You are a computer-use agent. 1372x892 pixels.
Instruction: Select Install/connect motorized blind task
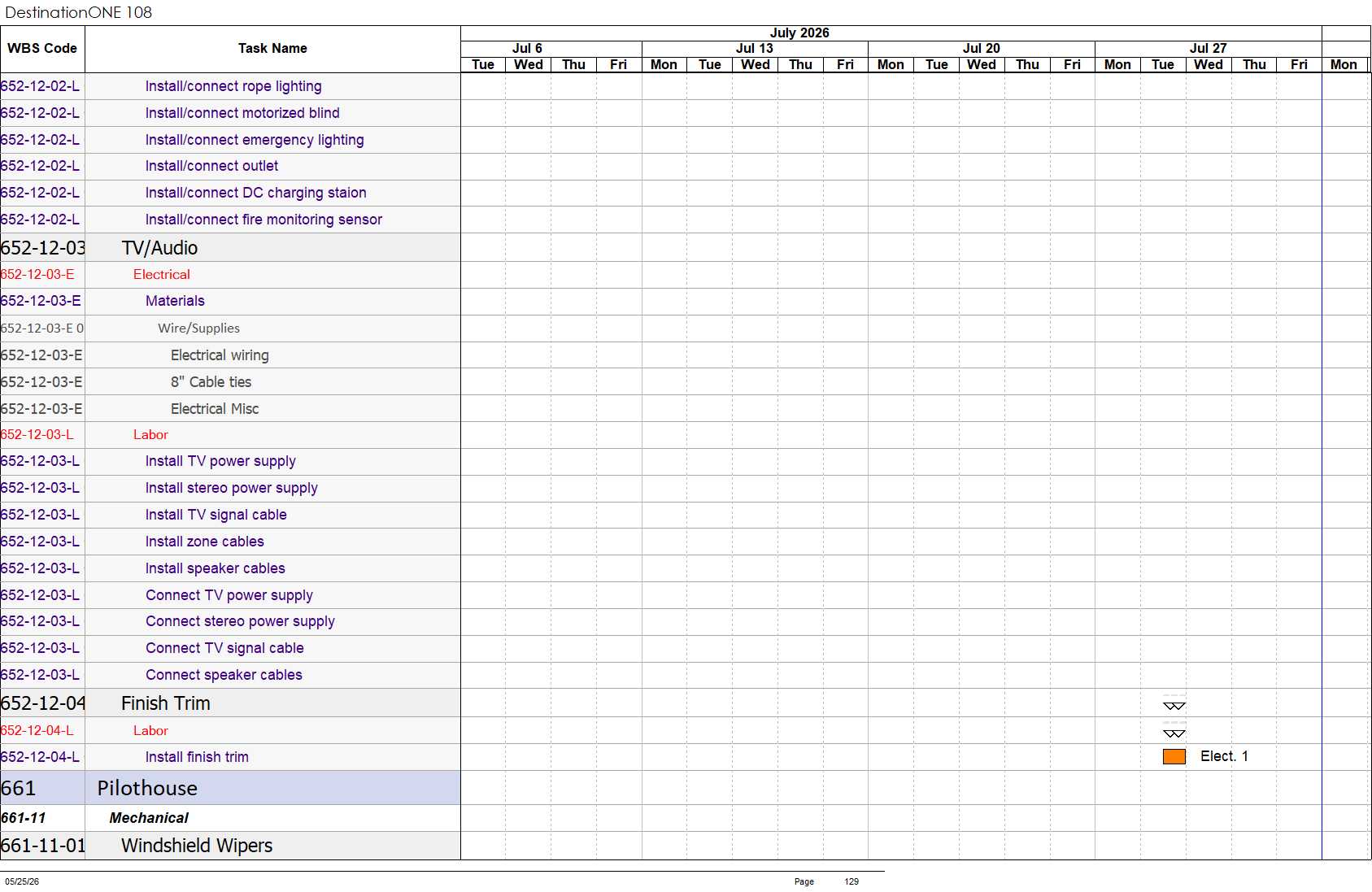click(242, 113)
